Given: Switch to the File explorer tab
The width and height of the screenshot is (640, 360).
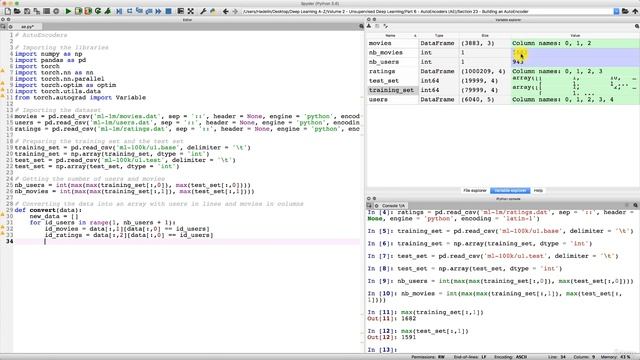Looking at the screenshot, I should point(475,191).
